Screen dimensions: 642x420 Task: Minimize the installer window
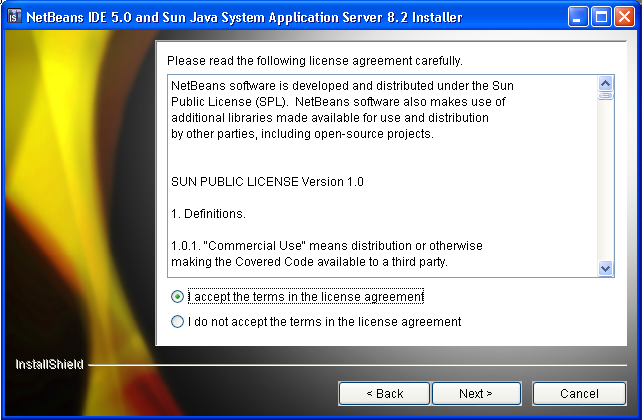click(578, 17)
